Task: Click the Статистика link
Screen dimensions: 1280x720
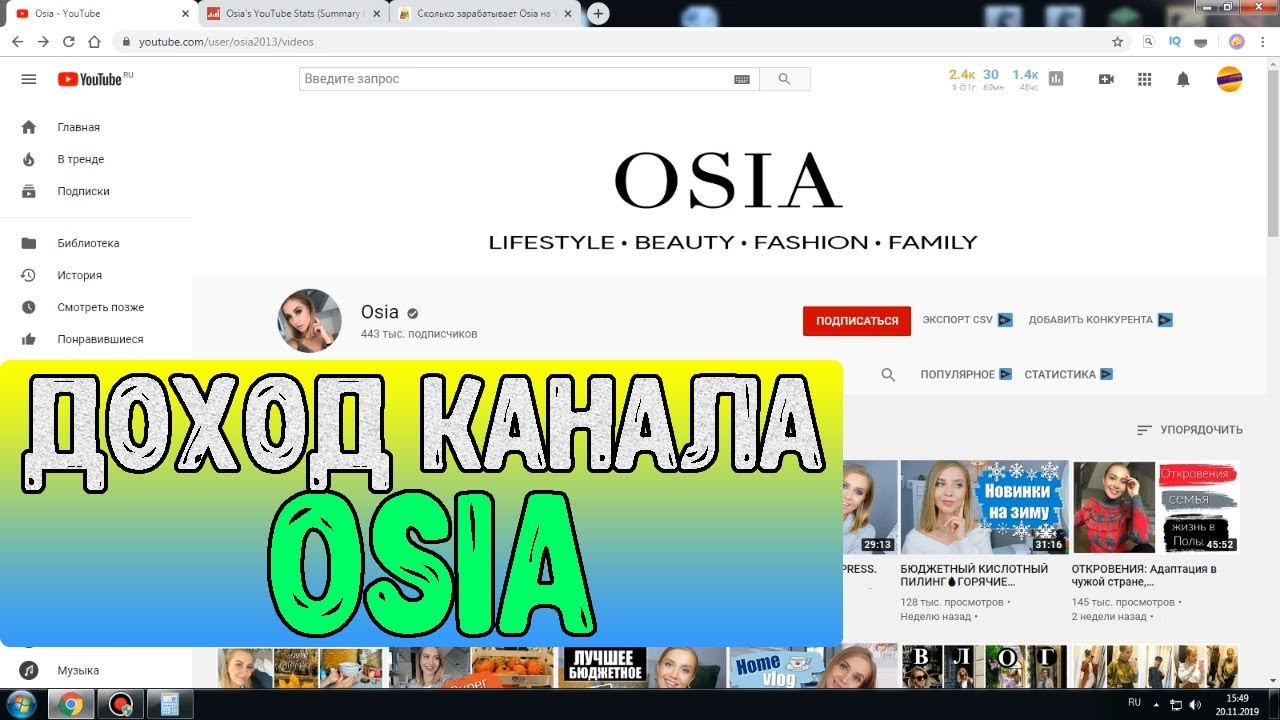Action: (x=1068, y=374)
